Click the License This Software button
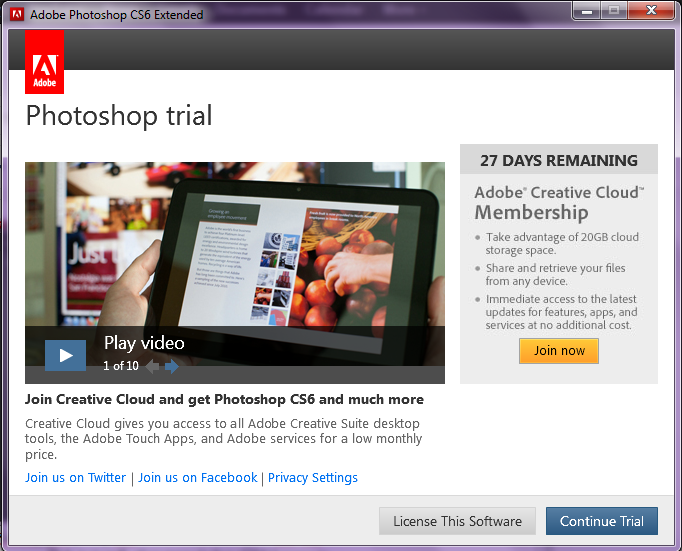The width and height of the screenshot is (682, 551). pyautogui.click(x=457, y=521)
